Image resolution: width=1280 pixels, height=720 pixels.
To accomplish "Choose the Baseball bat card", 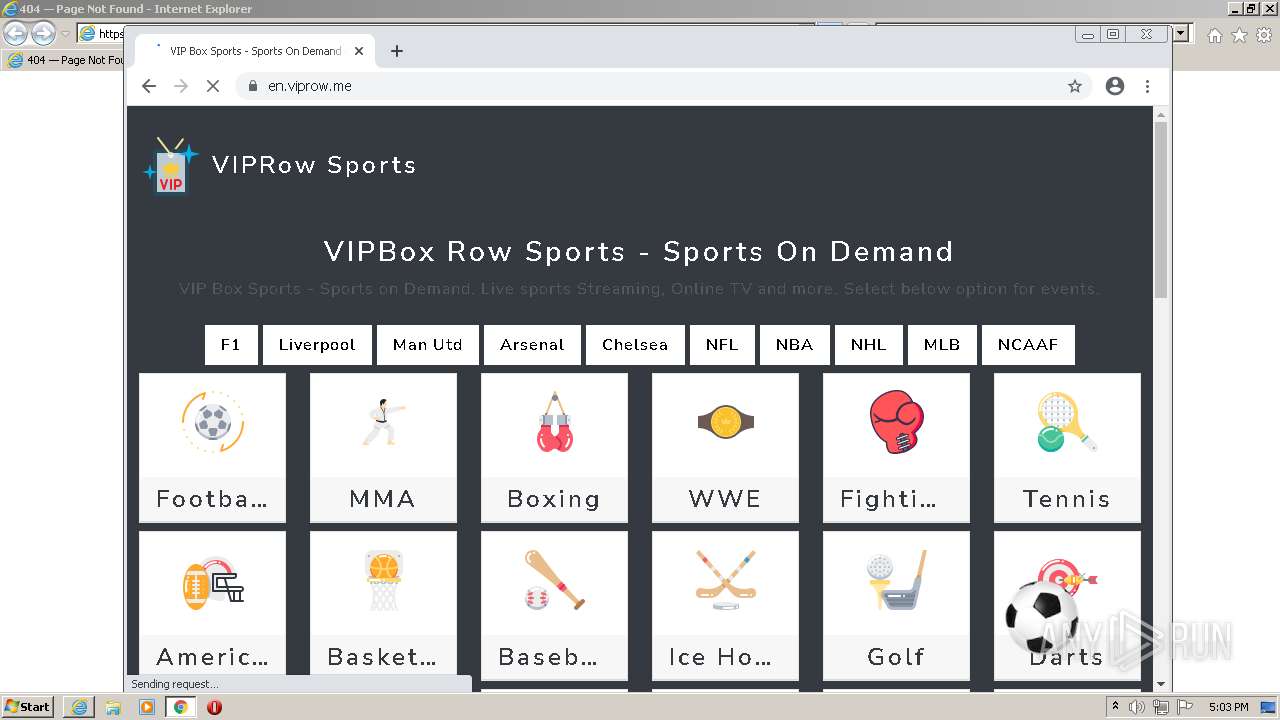I will [554, 605].
